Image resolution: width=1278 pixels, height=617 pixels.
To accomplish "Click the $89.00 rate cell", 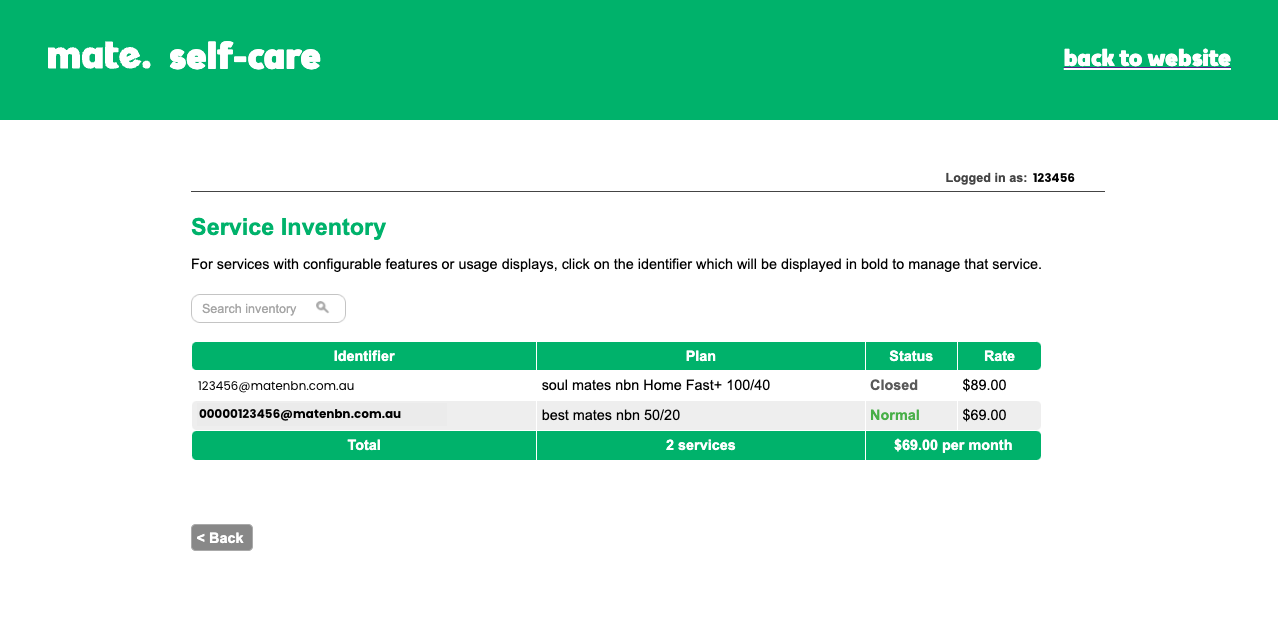I will tap(984, 385).
